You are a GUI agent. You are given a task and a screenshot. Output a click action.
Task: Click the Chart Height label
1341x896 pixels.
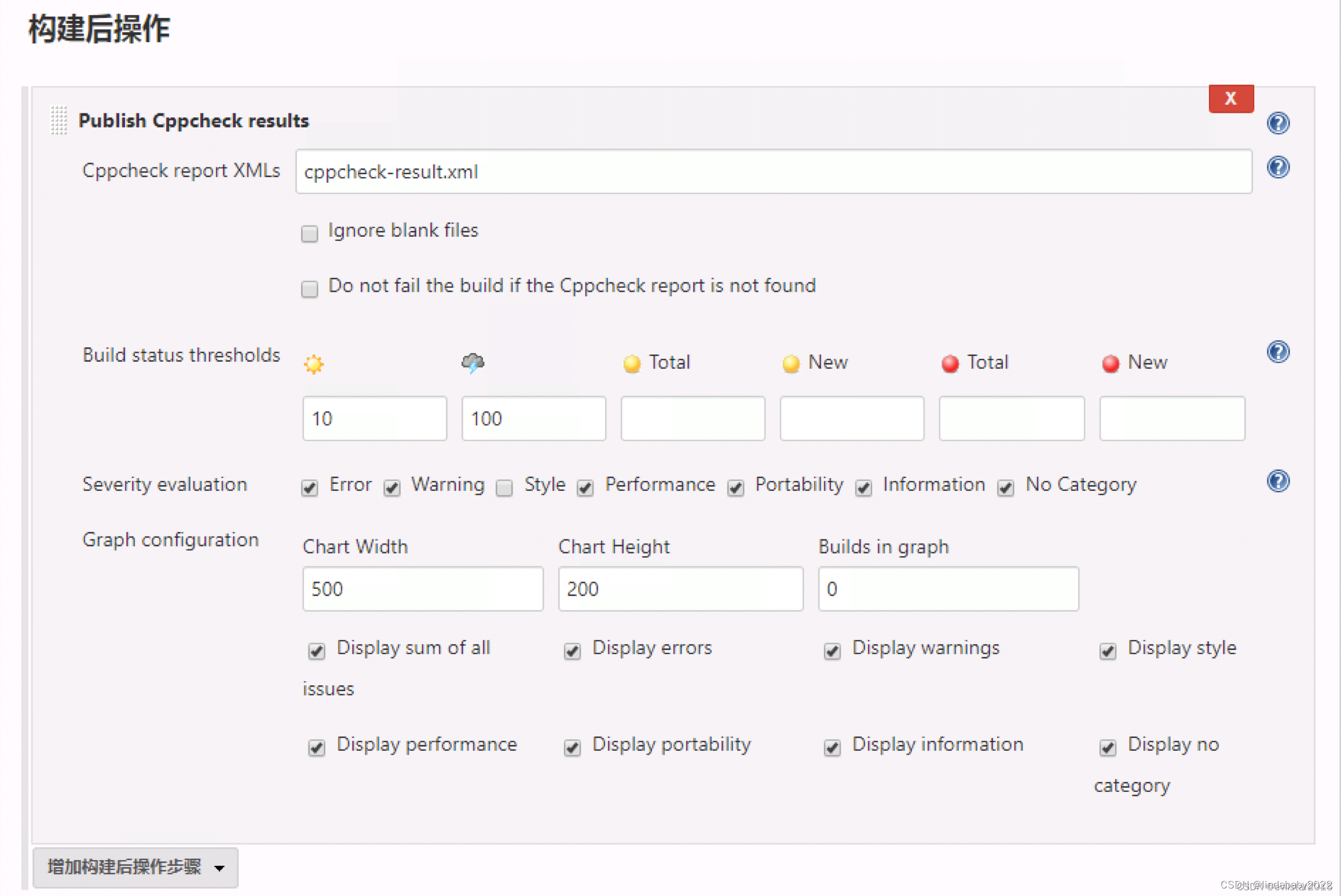[614, 546]
